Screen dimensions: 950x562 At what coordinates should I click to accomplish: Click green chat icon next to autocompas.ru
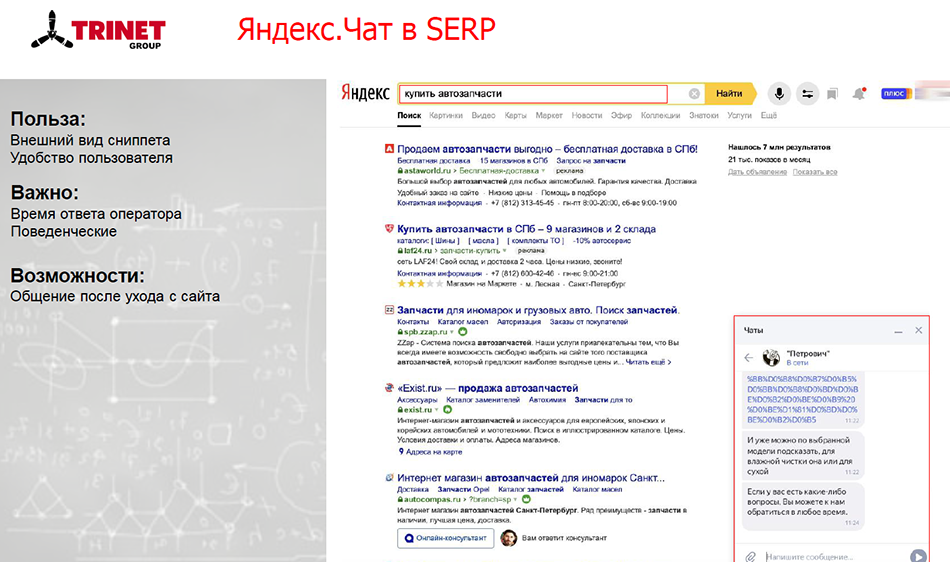(526, 500)
